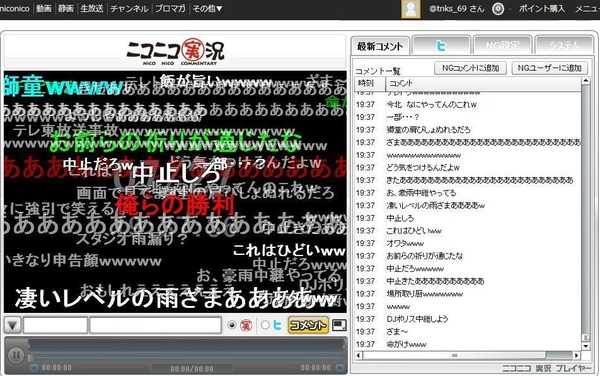Viewport: 600px width, 376px height.
Task: Select comment row 凄いレベルの雨ざまああああw
Action: tap(468, 205)
